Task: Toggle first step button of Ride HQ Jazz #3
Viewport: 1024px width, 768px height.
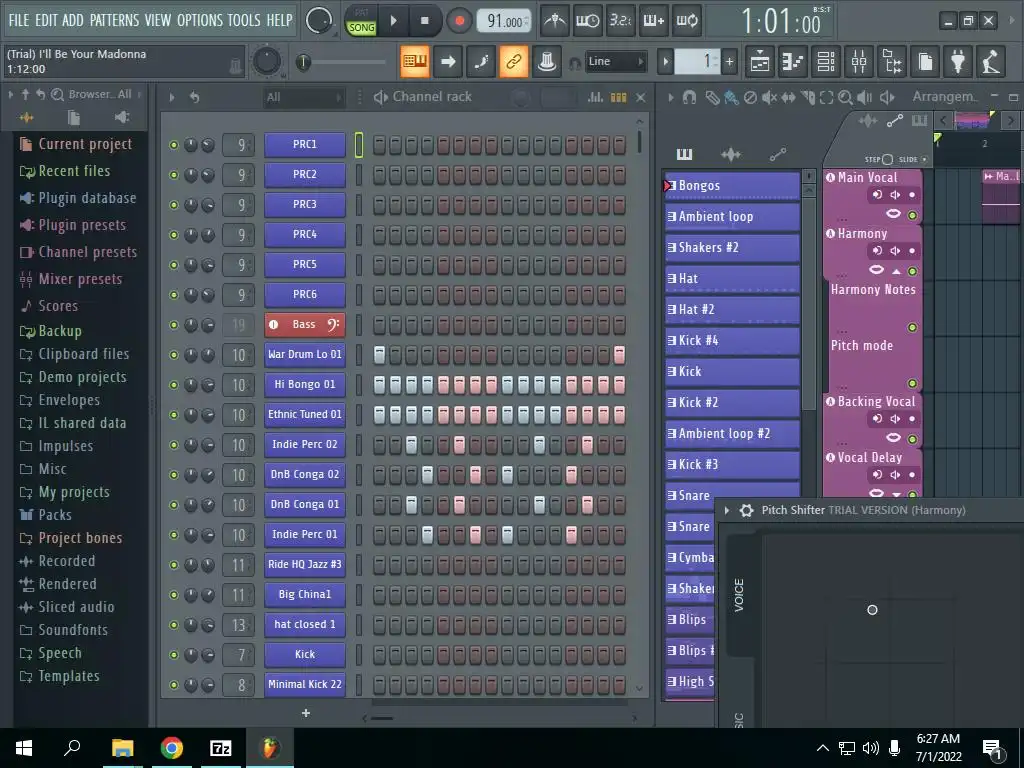Action: pos(379,565)
